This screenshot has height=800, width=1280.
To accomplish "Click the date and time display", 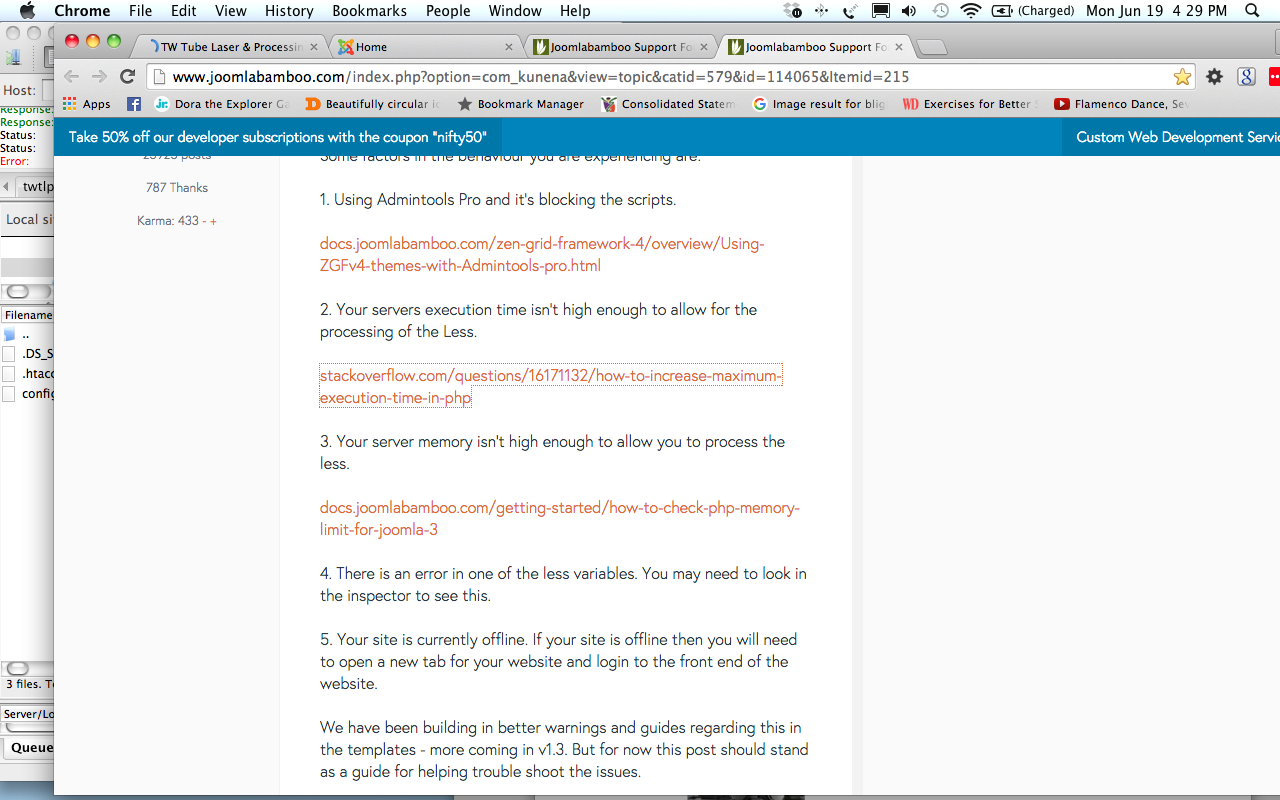I will 1156,11.
